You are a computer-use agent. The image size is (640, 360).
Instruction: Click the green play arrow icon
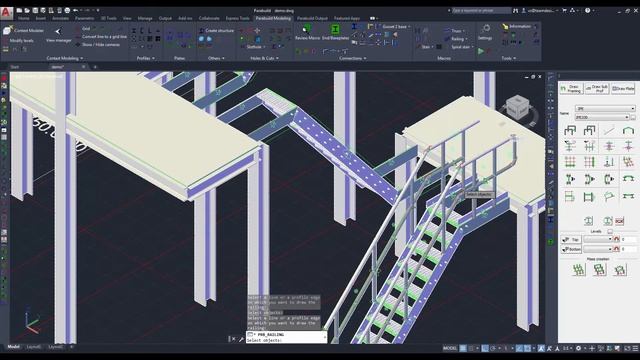point(481,51)
